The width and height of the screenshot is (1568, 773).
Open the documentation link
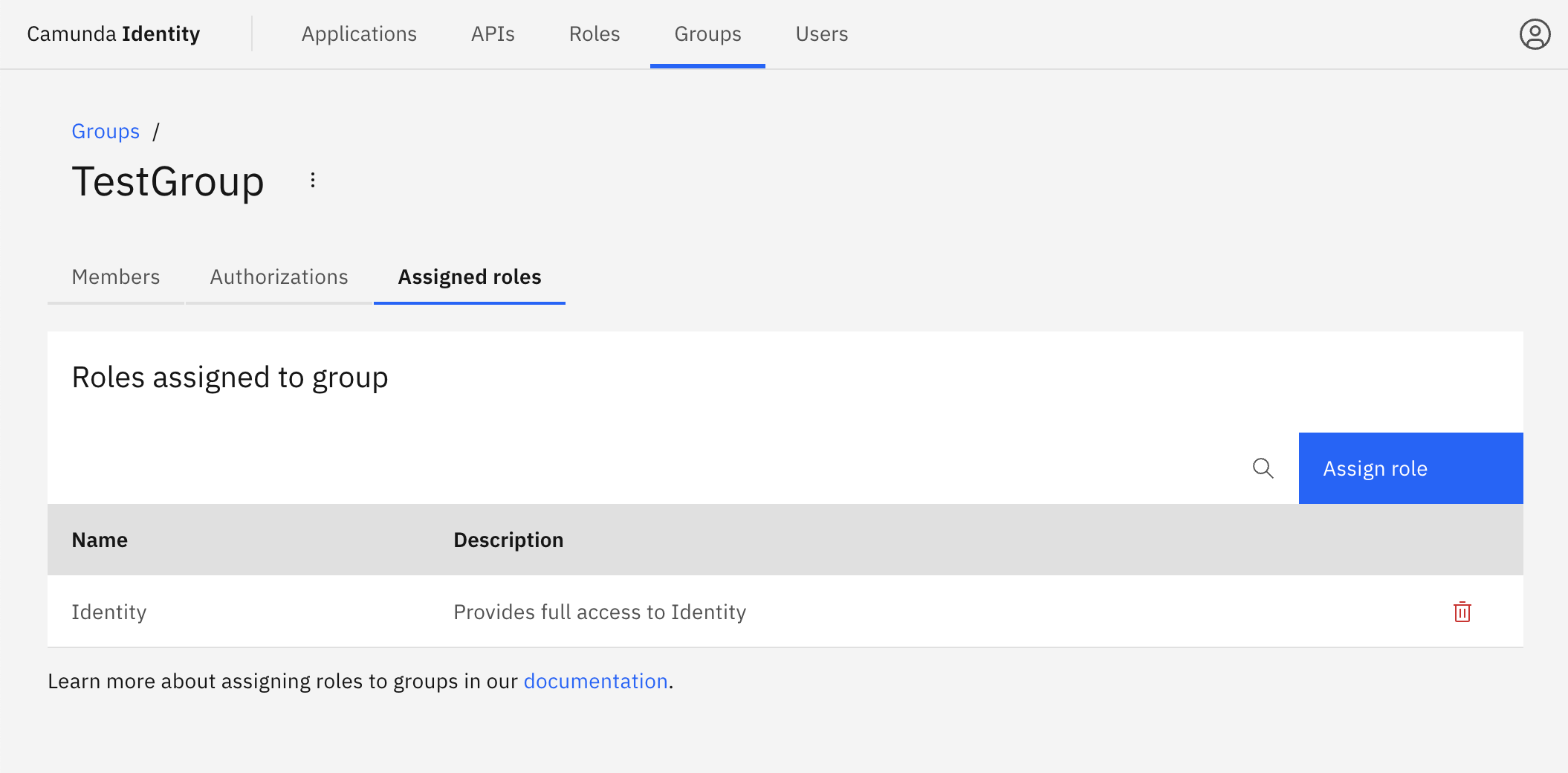[595, 680]
